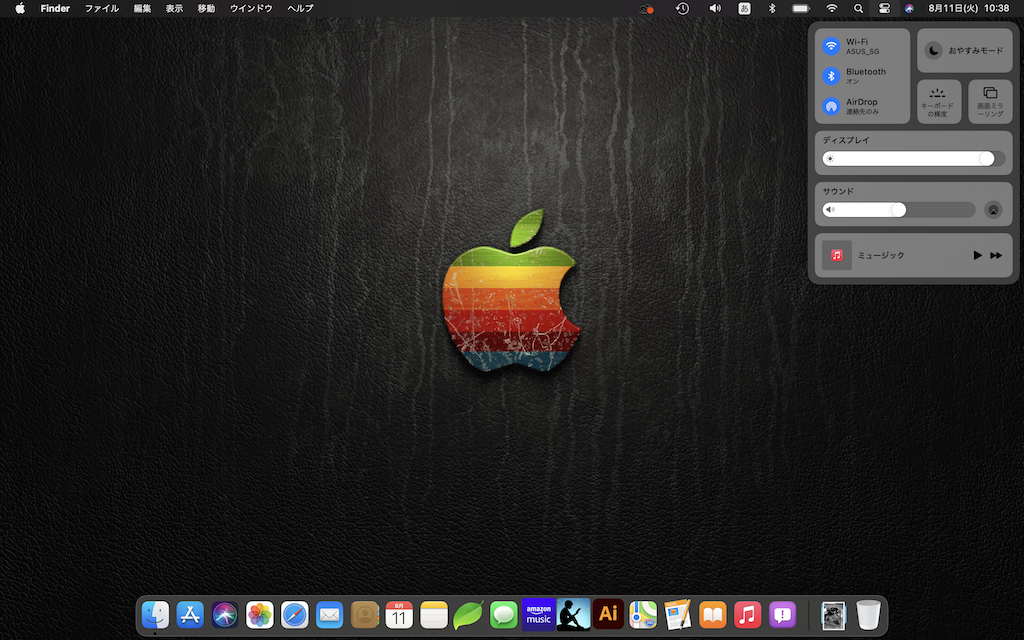Launch Adobe Illustrator from the Dock
This screenshot has height=640, width=1024.
click(608, 615)
